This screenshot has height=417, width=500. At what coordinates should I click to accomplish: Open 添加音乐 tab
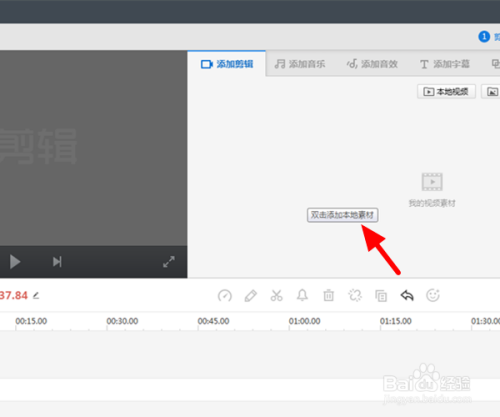point(300,64)
